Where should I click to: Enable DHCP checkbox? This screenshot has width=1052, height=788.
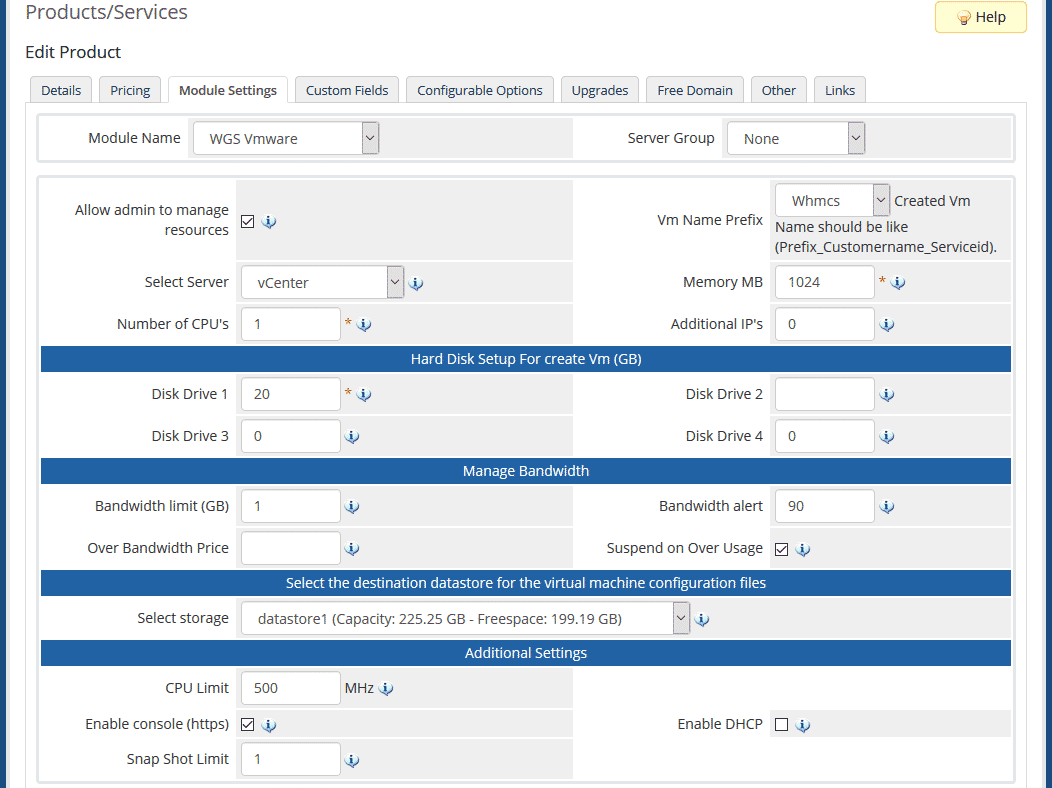(x=783, y=723)
